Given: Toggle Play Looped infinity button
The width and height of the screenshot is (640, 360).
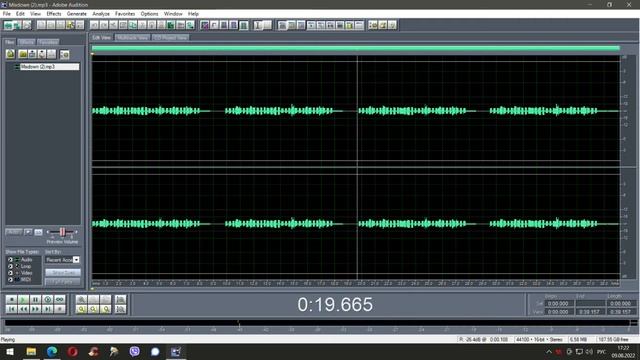Looking at the screenshot, I should tap(60, 300).
